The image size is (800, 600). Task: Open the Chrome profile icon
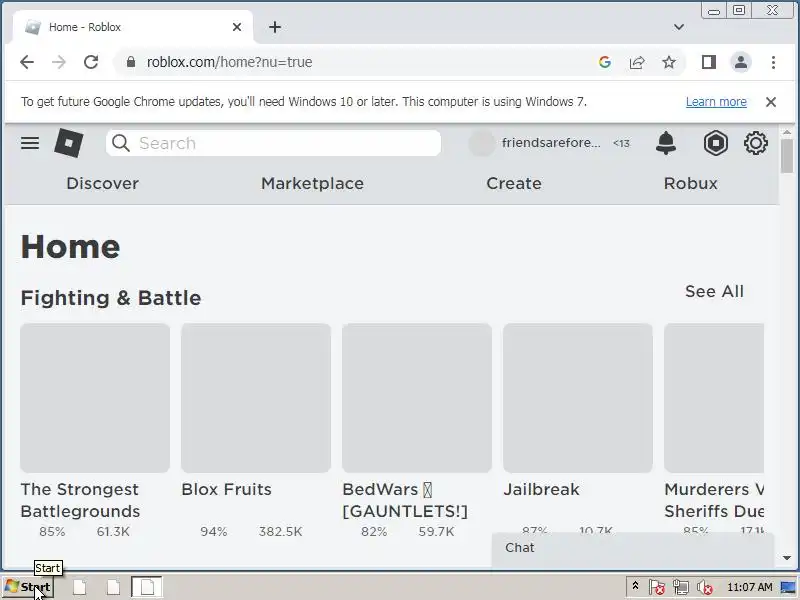click(x=741, y=62)
